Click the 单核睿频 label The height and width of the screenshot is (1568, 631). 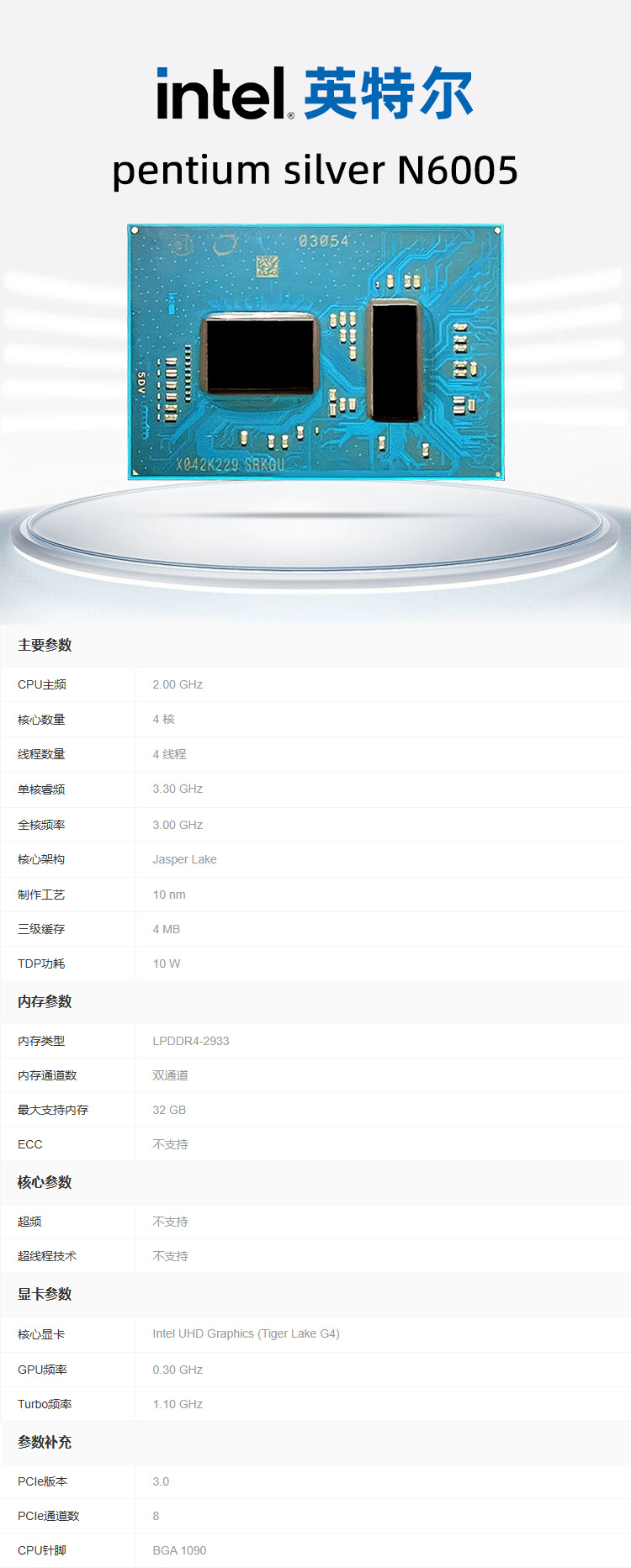click(41, 789)
